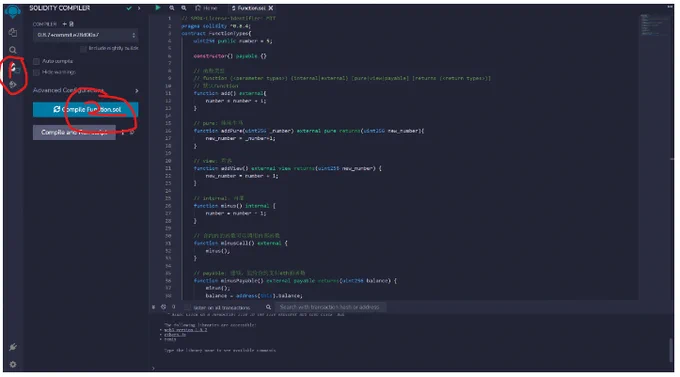Click the zoom in magnifier in editor toolbar

[184, 8]
